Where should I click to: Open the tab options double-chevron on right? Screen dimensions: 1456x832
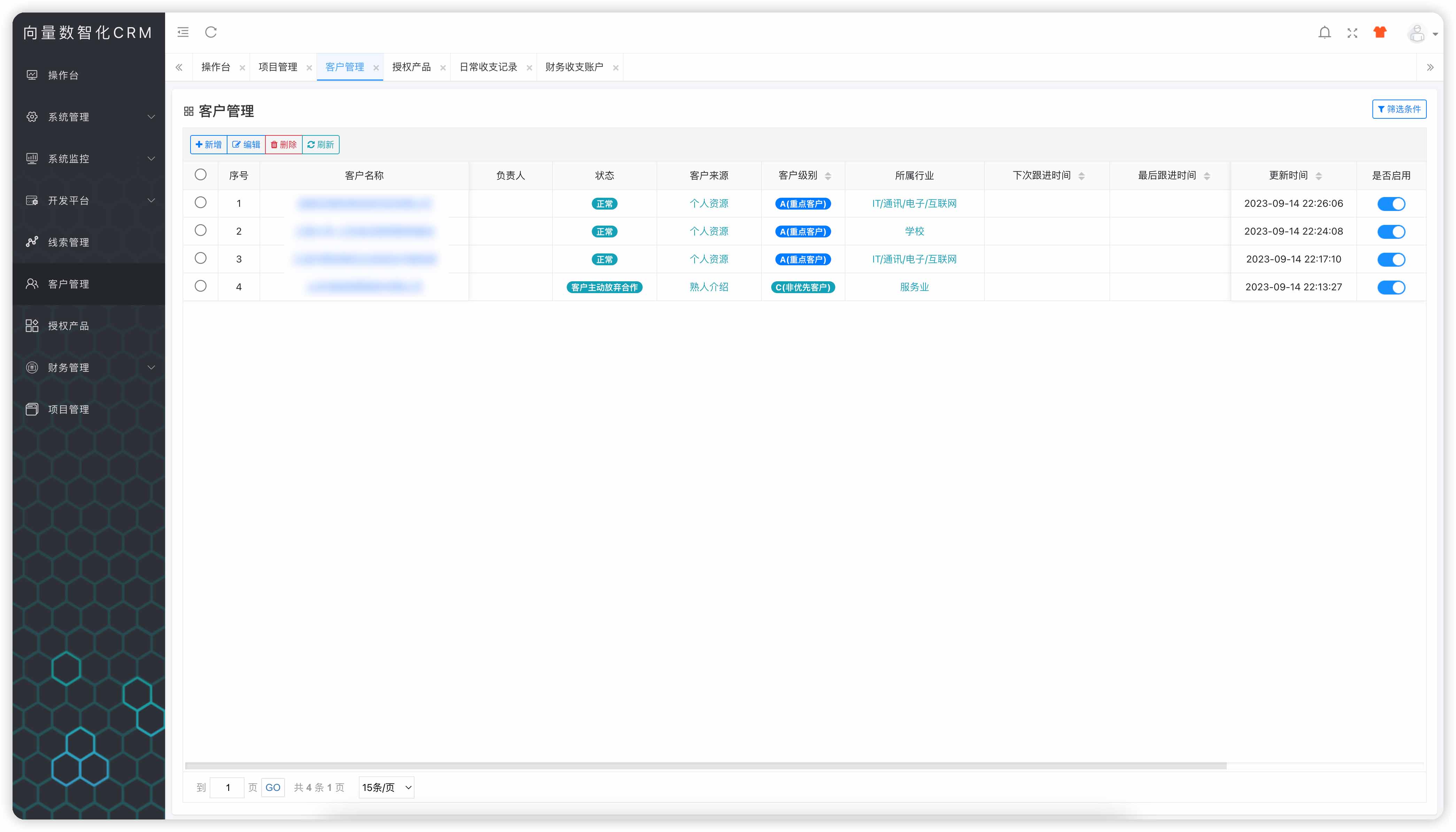[x=1430, y=68]
